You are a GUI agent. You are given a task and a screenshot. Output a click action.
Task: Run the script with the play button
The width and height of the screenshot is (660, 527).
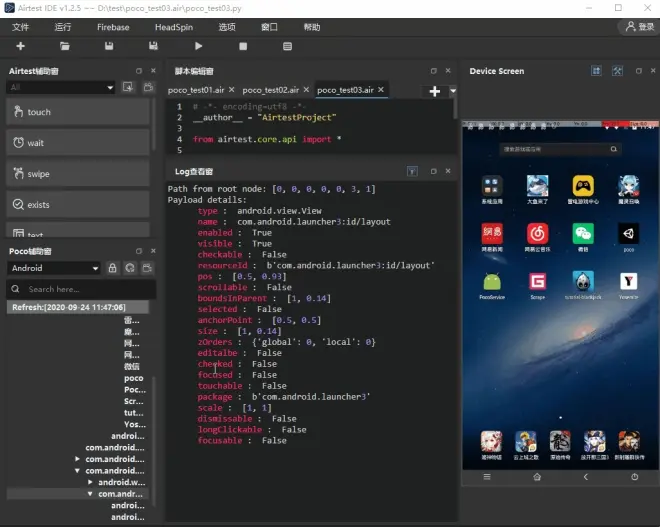[198, 46]
